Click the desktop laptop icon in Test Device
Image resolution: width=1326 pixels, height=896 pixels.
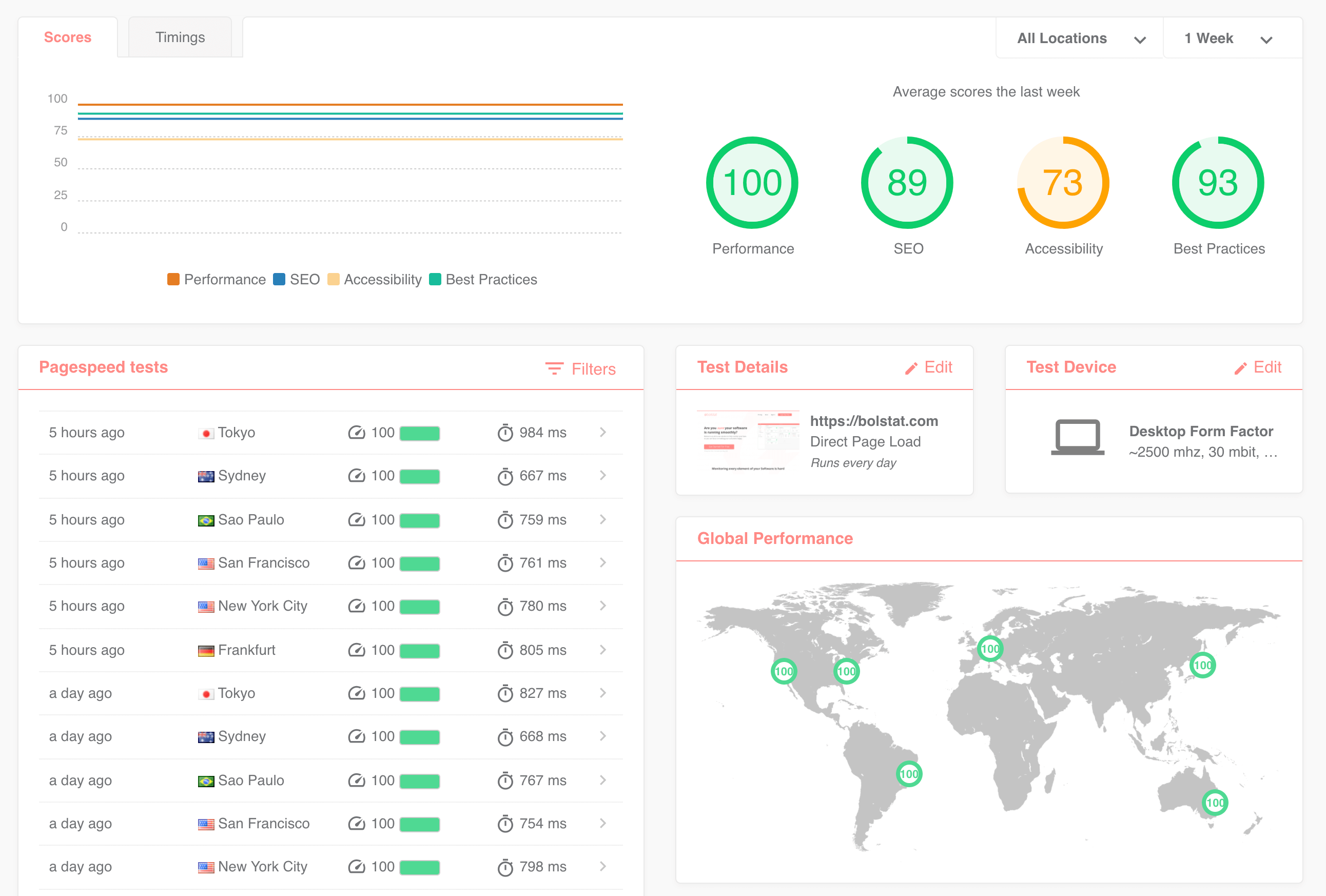click(x=1077, y=437)
